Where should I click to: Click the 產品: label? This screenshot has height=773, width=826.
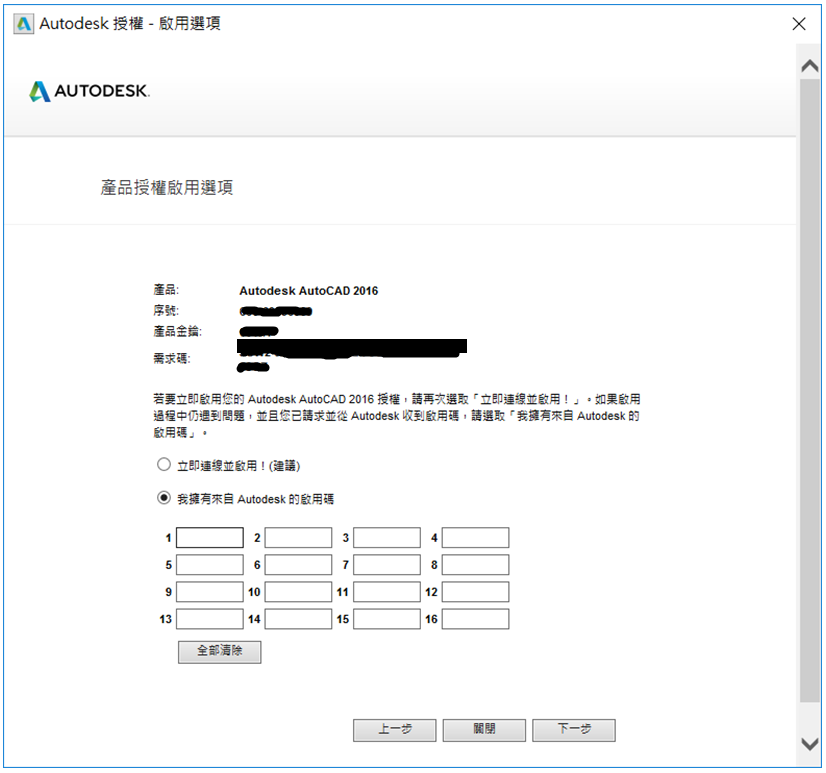click(x=166, y=290)
